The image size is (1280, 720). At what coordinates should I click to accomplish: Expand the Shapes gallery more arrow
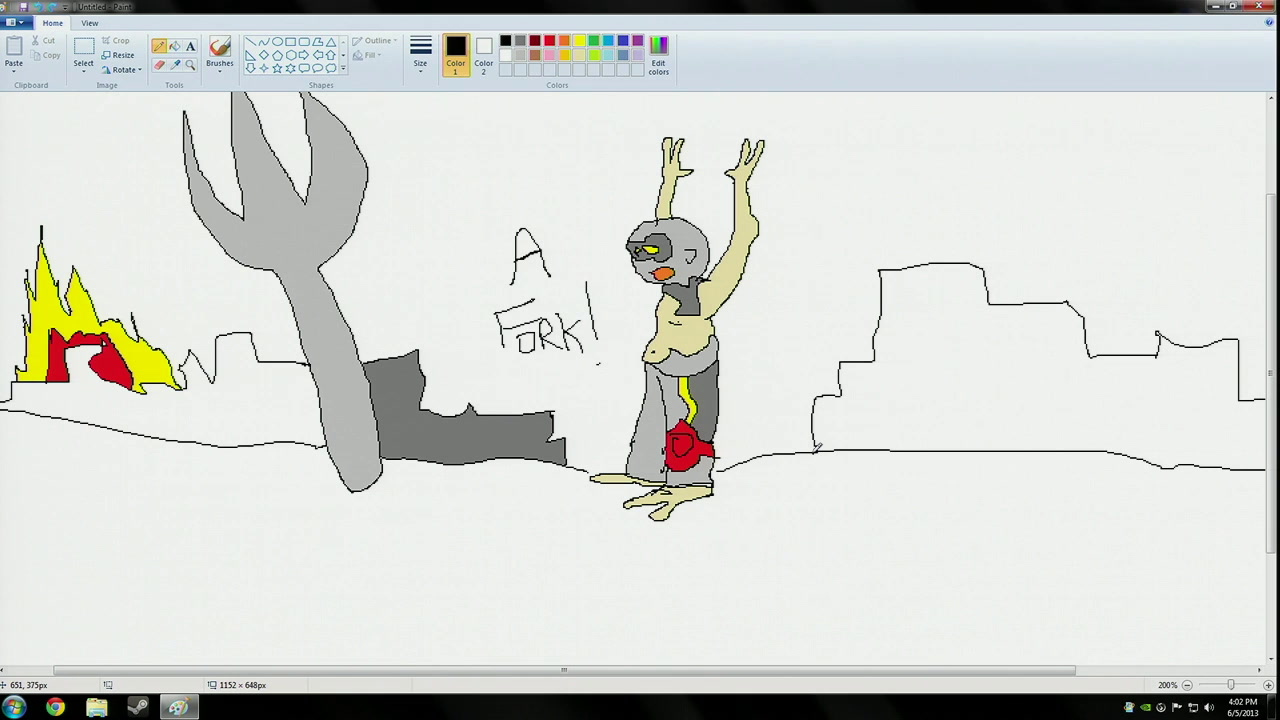(343, 69)
